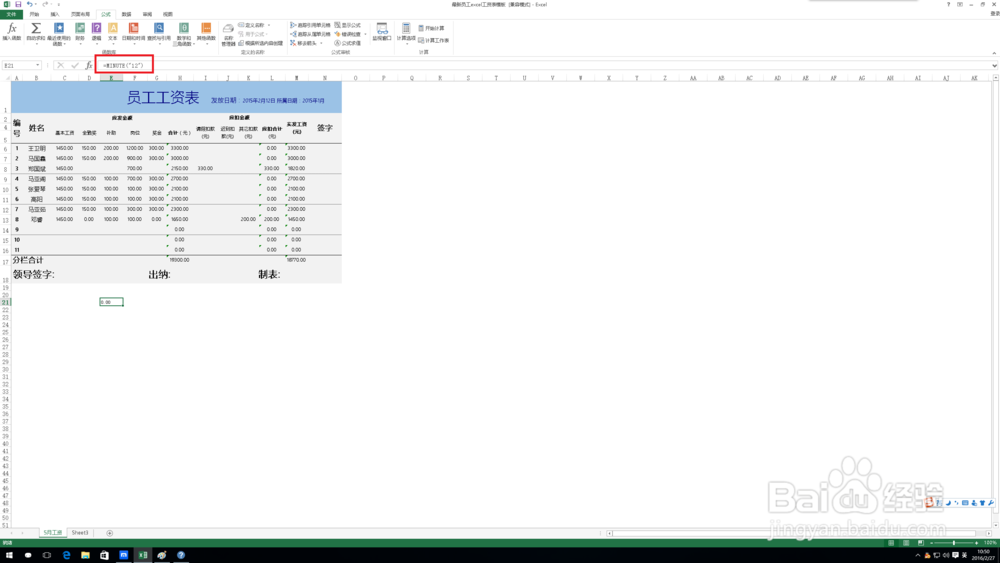Open File Explorer from taskbar
1000x563 pixels.
pyautogui.click(x=85, y=555)
